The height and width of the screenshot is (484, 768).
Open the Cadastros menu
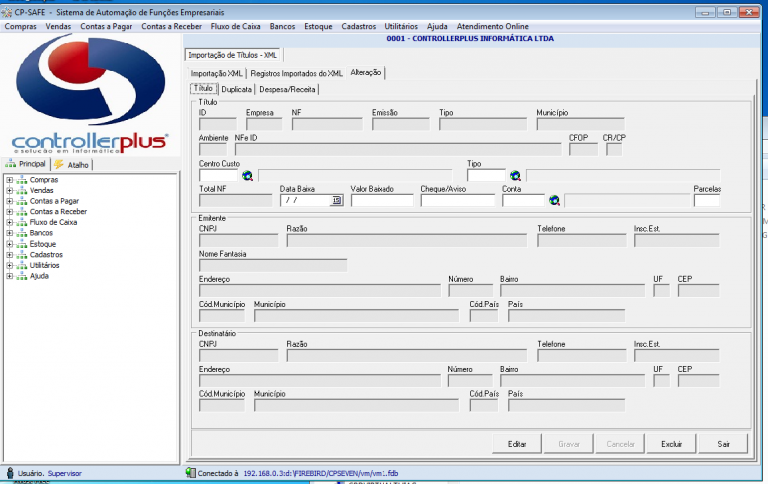359,26
